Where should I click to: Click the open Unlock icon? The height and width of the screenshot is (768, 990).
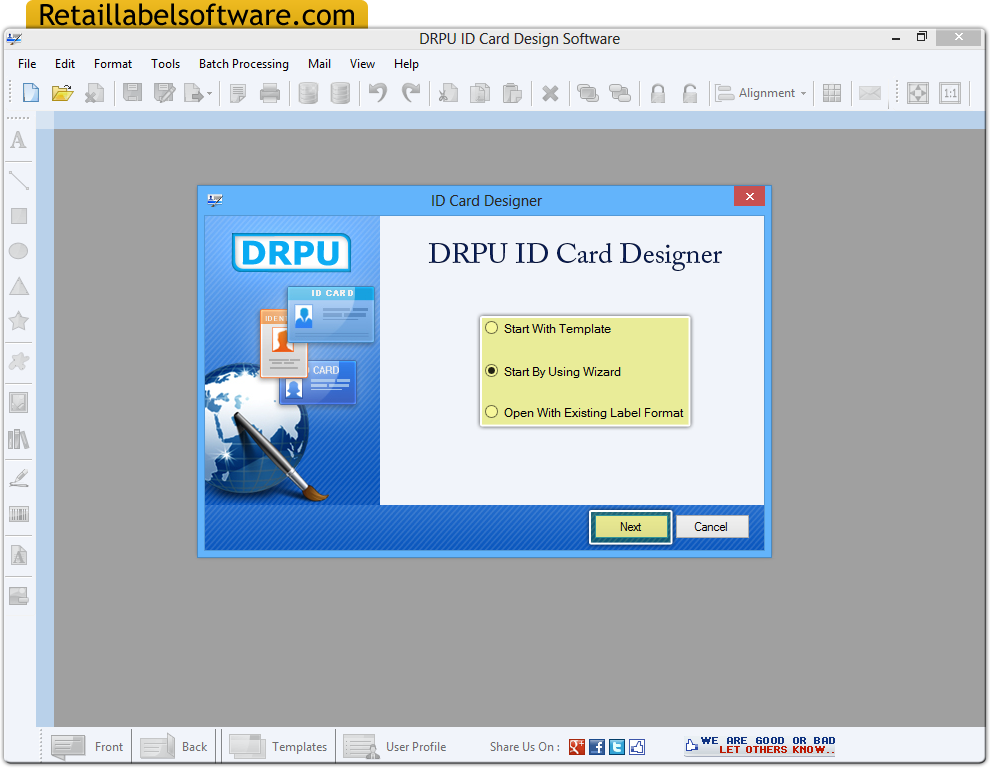click(690, 93)
